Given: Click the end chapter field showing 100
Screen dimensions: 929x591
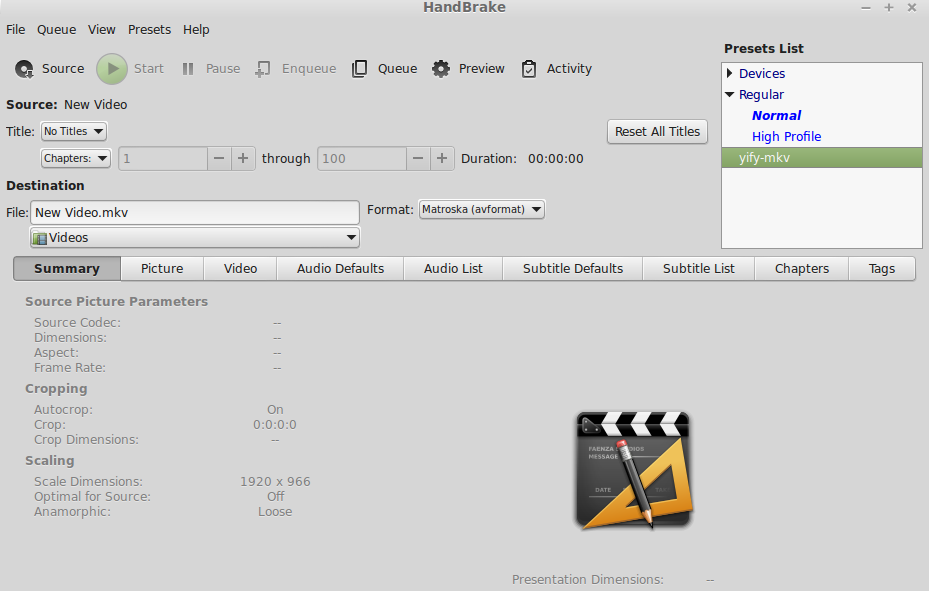Looking at the screenshot, I should coord(362,159).
